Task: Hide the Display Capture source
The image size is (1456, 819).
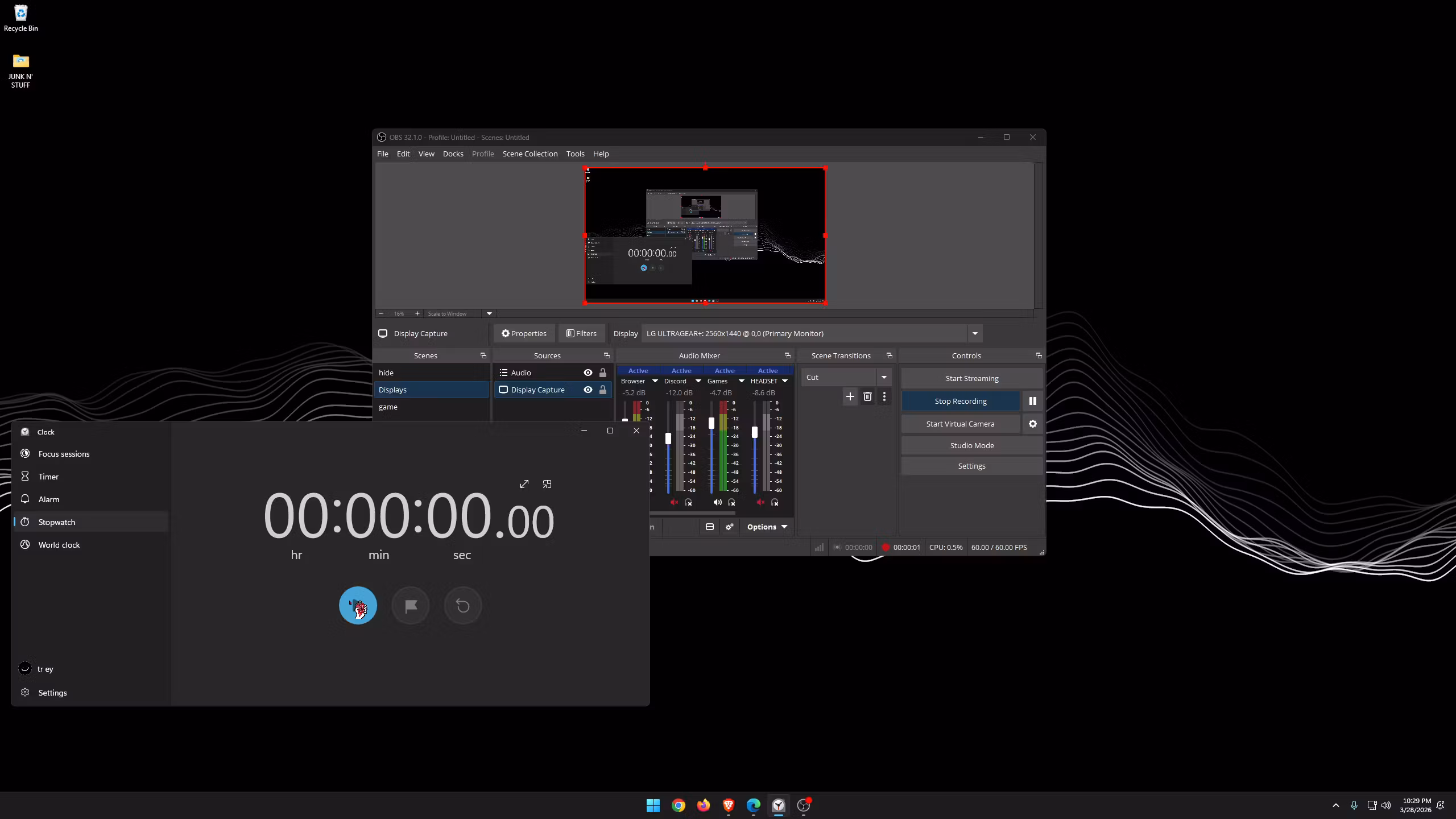Action: pos(588,390)
